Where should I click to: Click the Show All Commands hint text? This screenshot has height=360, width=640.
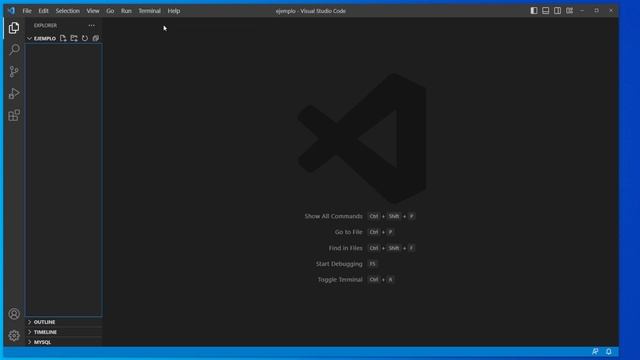pyautogui.click(x=333, y=216)
